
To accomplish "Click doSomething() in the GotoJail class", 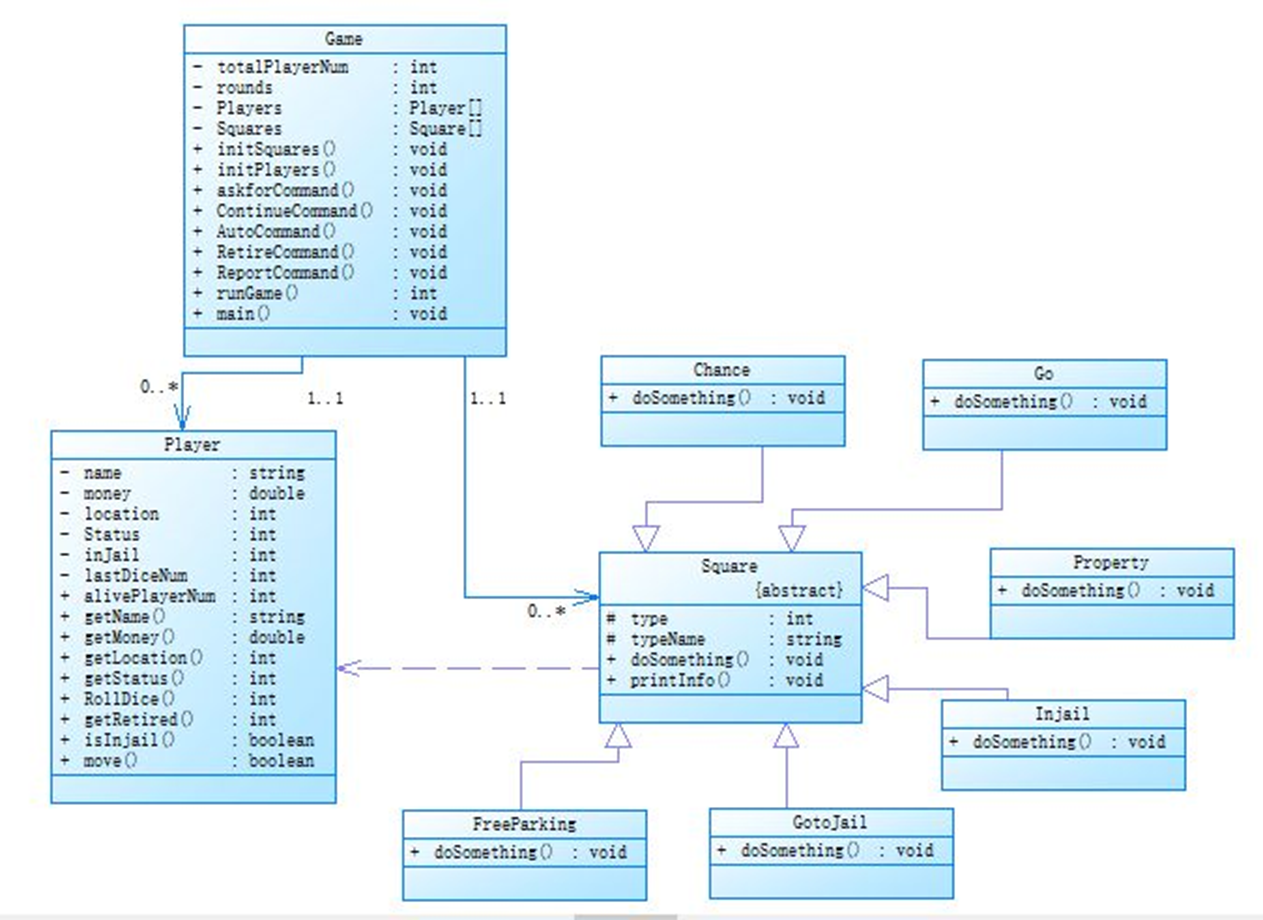I will point(800,850).
